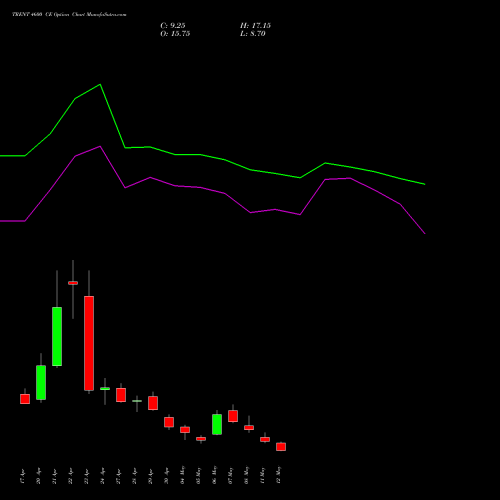This screenshot has height=500, width=500.
Task: Click the 06 May date label
Action: pos(214,475)
